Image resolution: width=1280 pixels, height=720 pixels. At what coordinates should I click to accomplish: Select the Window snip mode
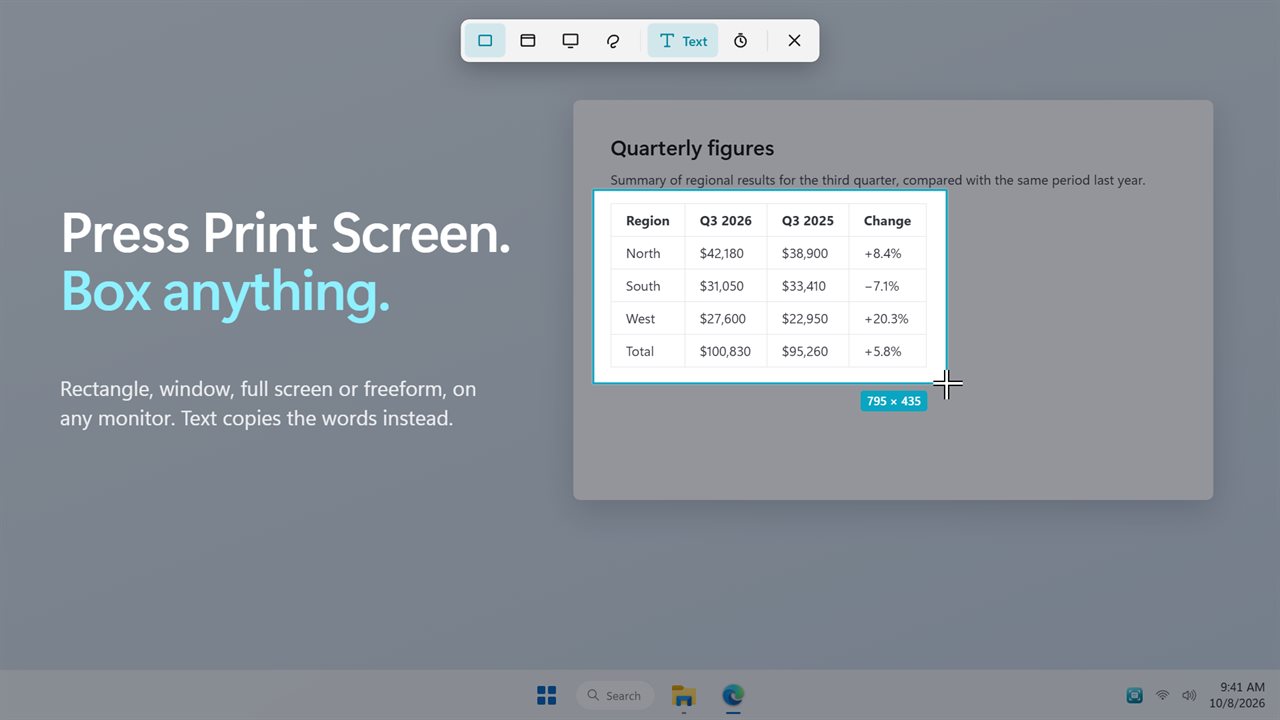point(528,41)
